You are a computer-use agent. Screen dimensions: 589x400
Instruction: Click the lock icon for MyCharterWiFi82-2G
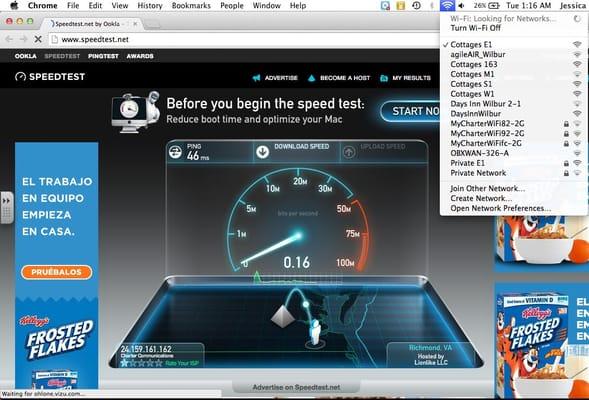click(x=566, y=124)
